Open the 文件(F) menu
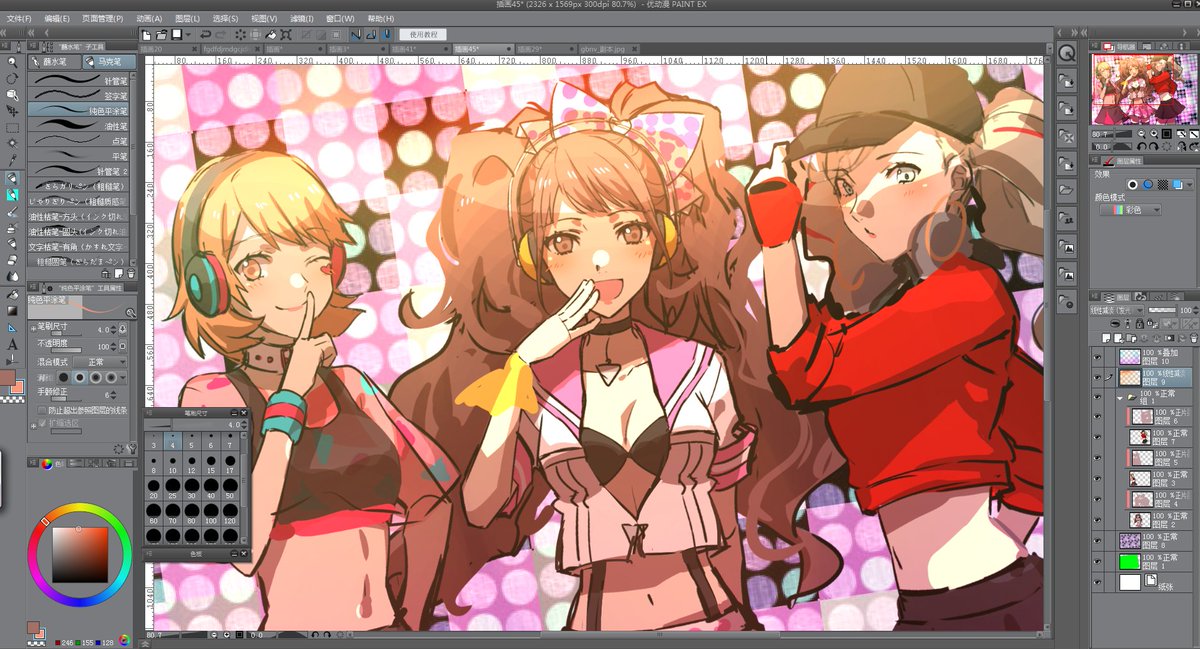Image resolution: width=1200 pixels, height=649 pixels. (18, 18)
